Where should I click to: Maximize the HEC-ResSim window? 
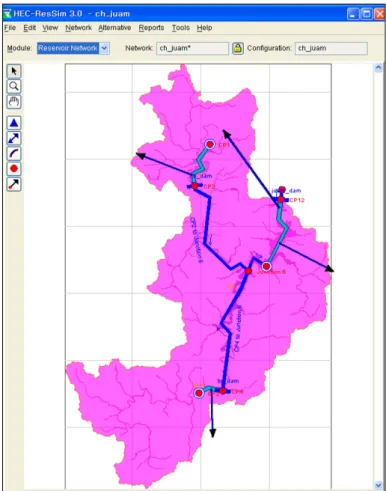coord(366,14)
